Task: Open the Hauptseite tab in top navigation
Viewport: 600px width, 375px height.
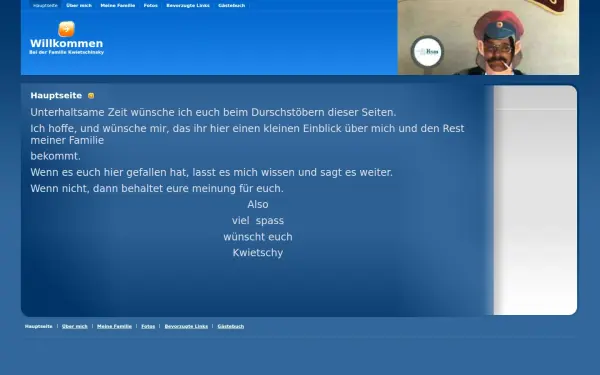Action: [45, 6]
